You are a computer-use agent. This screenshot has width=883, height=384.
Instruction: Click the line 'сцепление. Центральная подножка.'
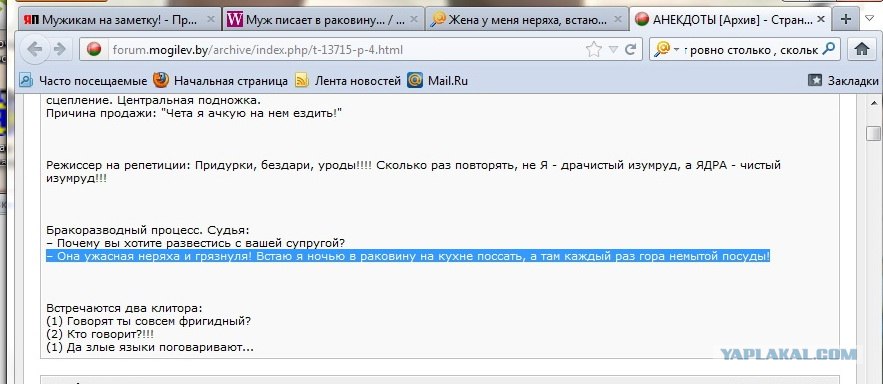pos(153,101)
